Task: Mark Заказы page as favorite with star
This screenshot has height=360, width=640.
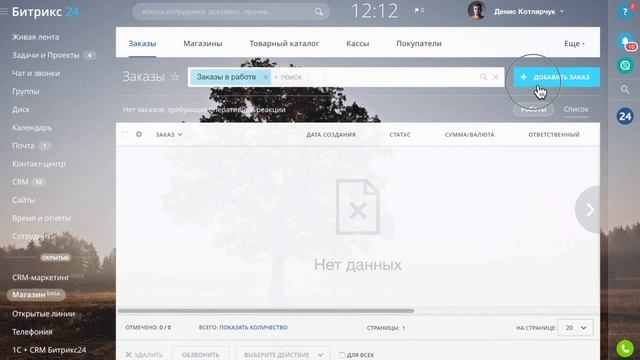Action: 175,76
